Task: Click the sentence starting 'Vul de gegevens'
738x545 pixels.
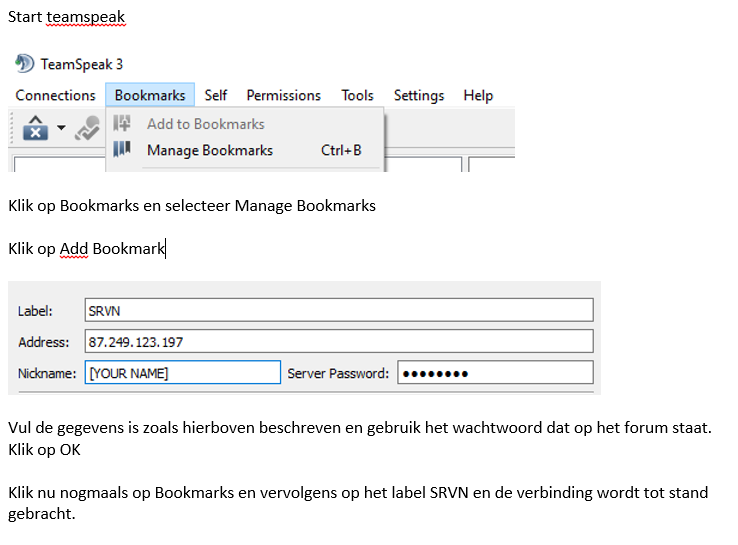Action: [x=360, y=428]
